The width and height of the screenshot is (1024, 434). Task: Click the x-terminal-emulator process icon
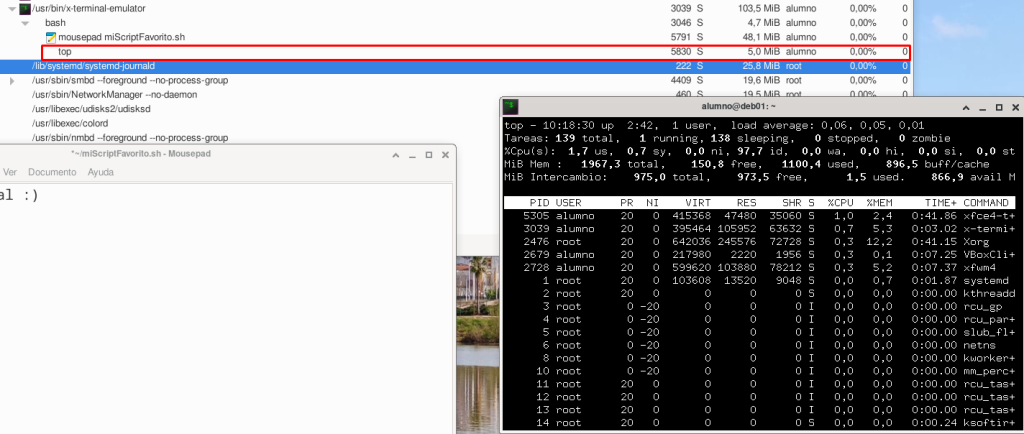[x=26, y=8]
